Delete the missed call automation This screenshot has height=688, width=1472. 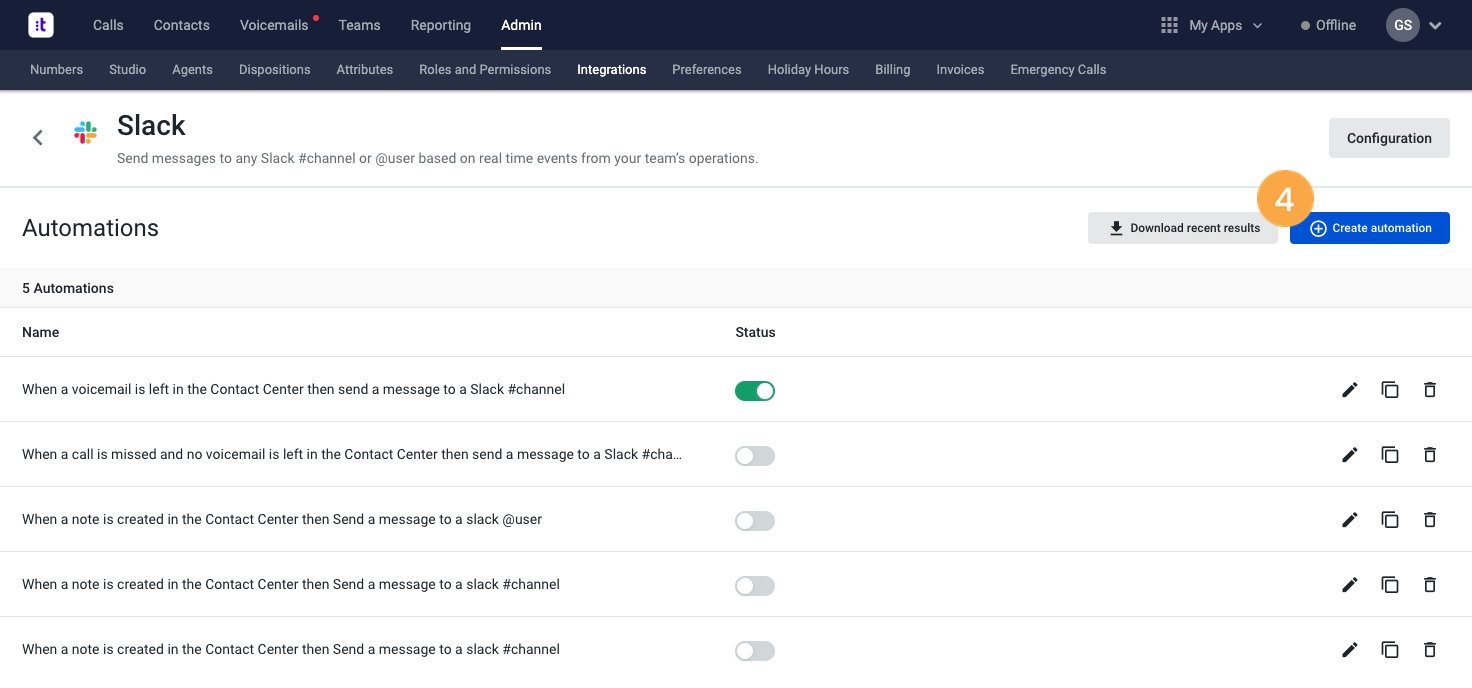(x=1430, y=455)
